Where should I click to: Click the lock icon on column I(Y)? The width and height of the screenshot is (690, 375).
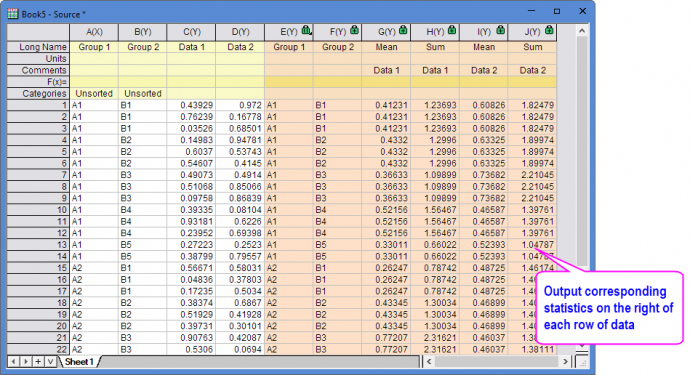pos(500,30)
